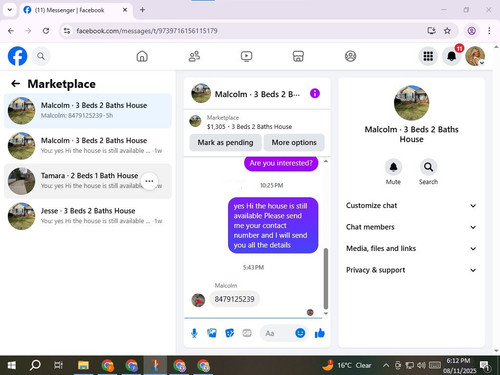Click the taskbar clock showing 6:12 PM
Screen dimensions: 500x375
pyautogui.click(x=459, y=365)
